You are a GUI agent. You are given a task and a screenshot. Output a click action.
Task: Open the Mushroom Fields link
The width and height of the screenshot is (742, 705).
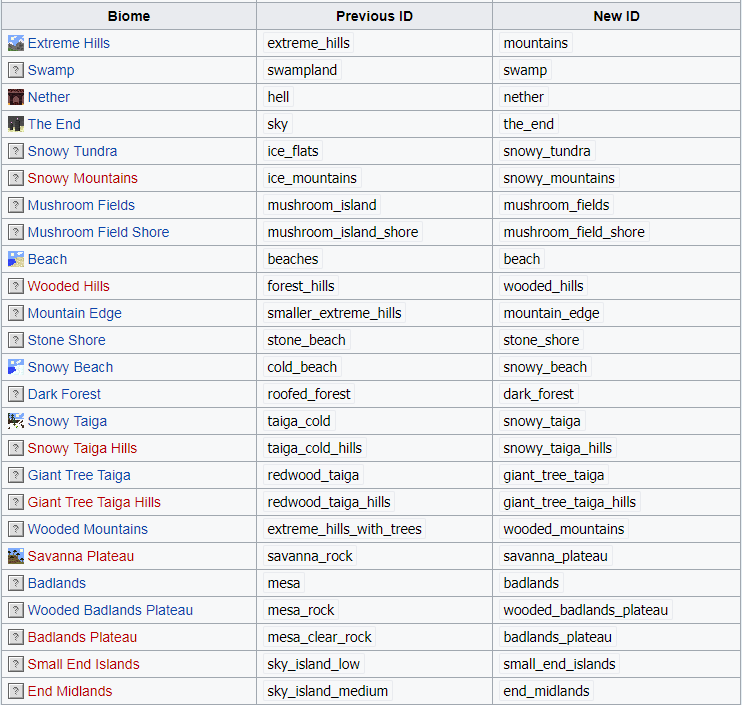[x=81, y=205]
